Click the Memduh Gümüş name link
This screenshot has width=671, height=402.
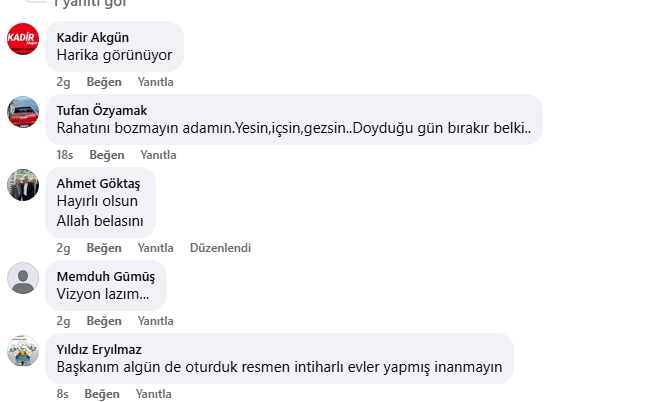tap(105, 277)
